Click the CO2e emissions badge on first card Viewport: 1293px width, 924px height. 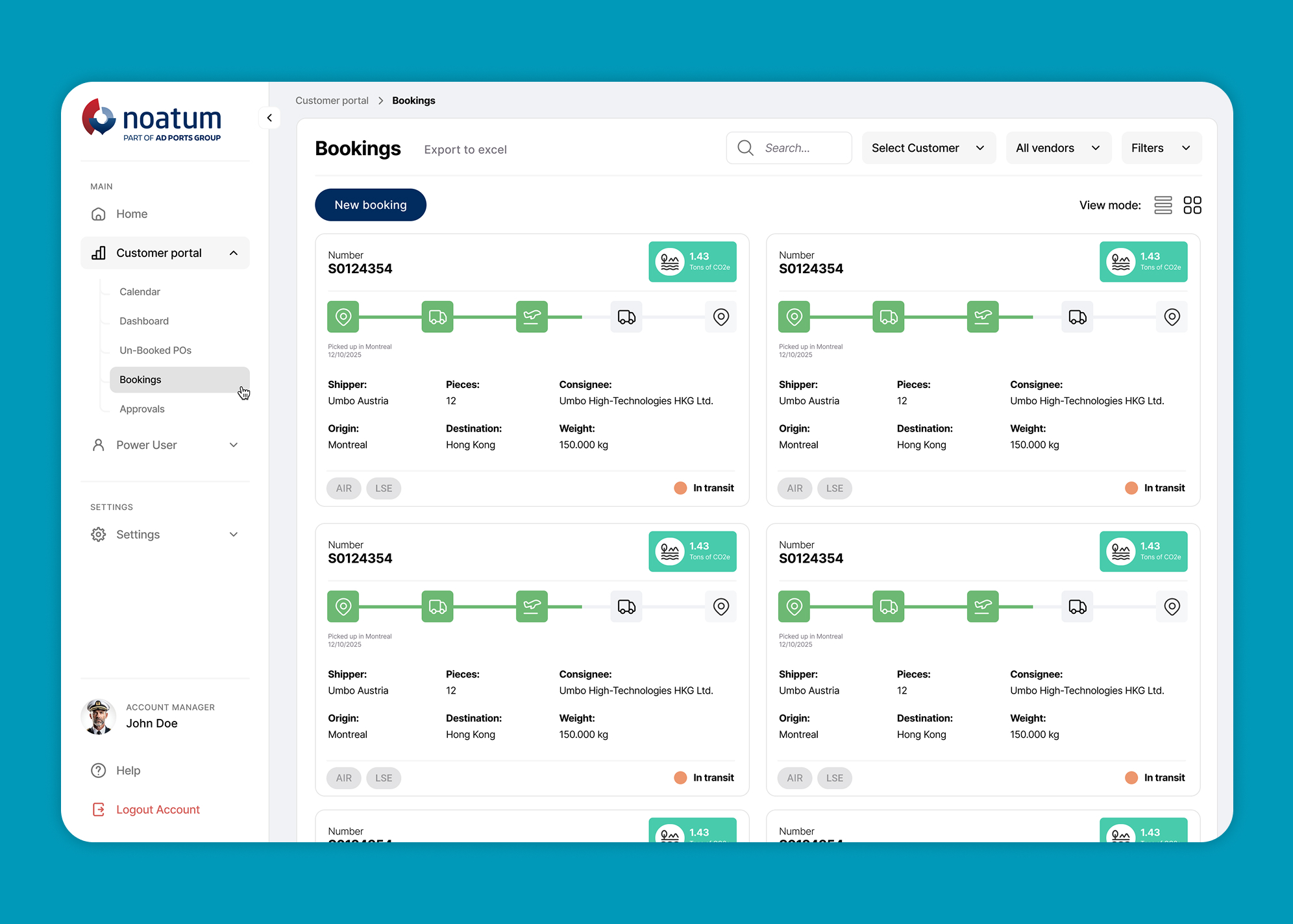[692, 261]
